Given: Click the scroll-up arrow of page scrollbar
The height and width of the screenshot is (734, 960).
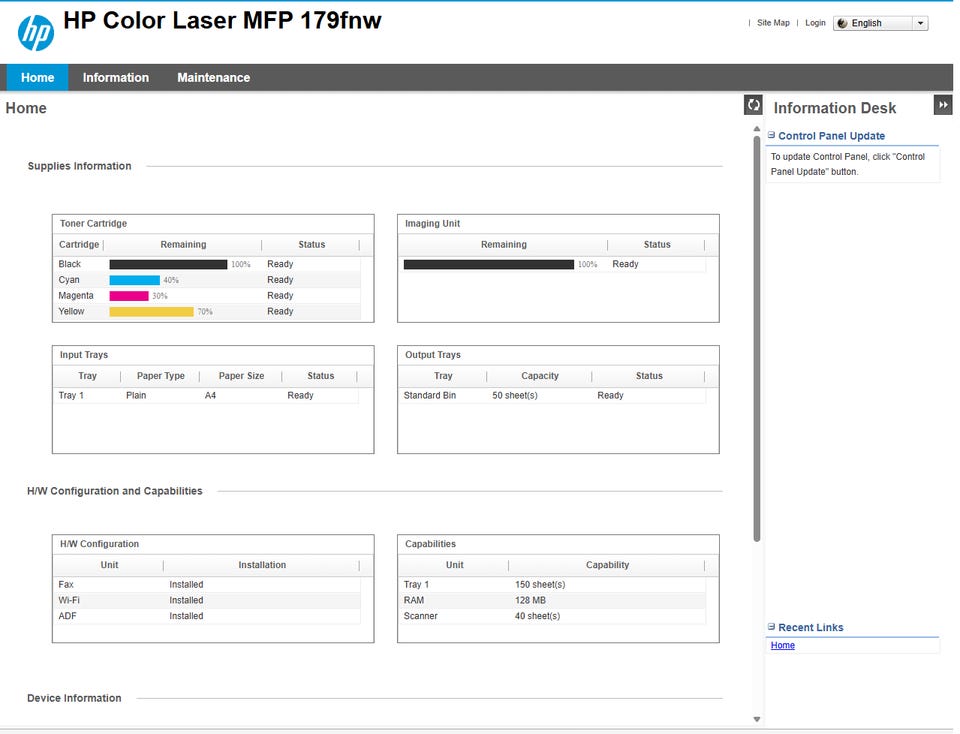Looking at the screenshot, I should (757, 129).
